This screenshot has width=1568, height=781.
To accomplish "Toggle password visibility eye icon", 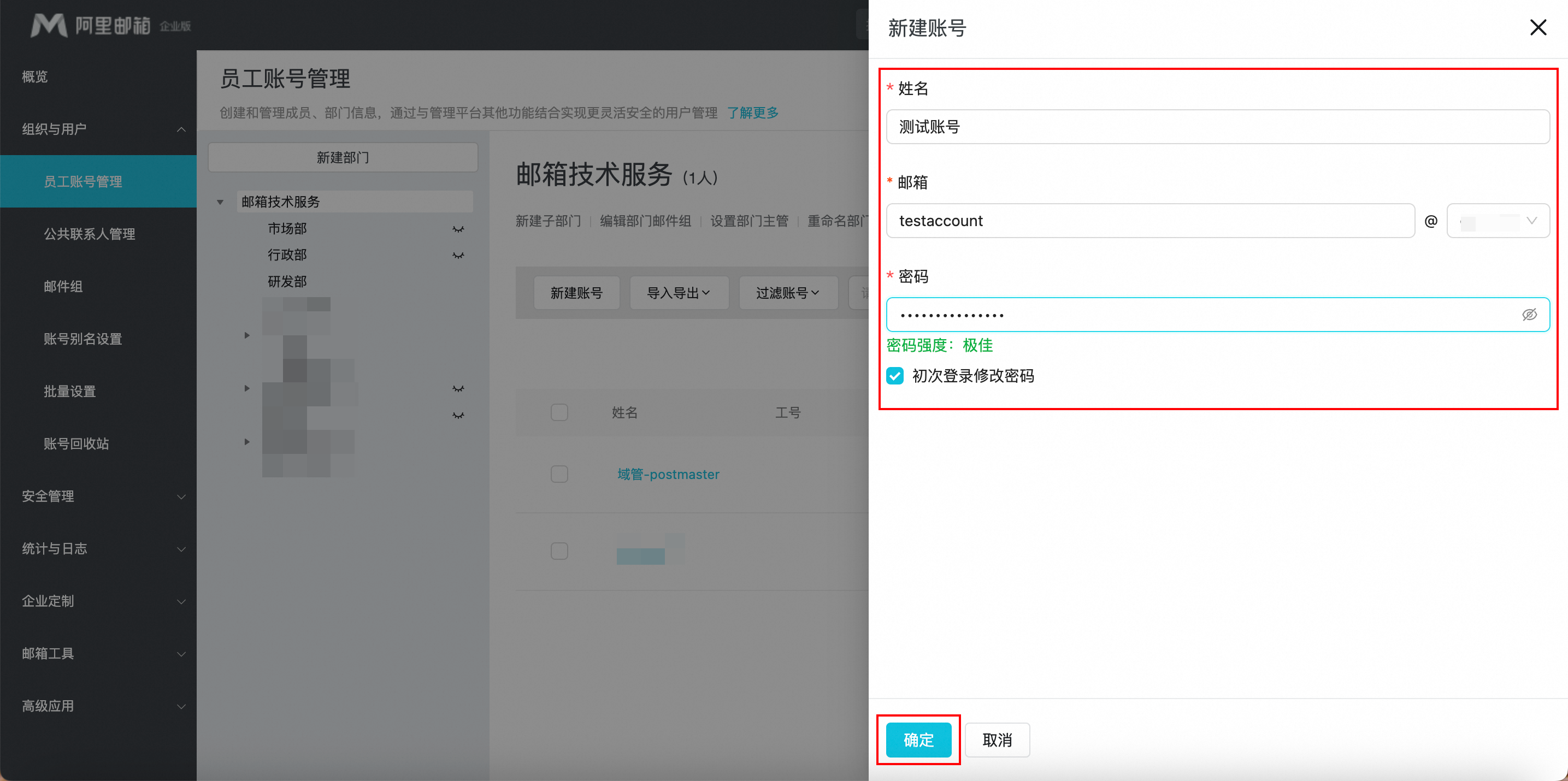I will pos(1529,315).
